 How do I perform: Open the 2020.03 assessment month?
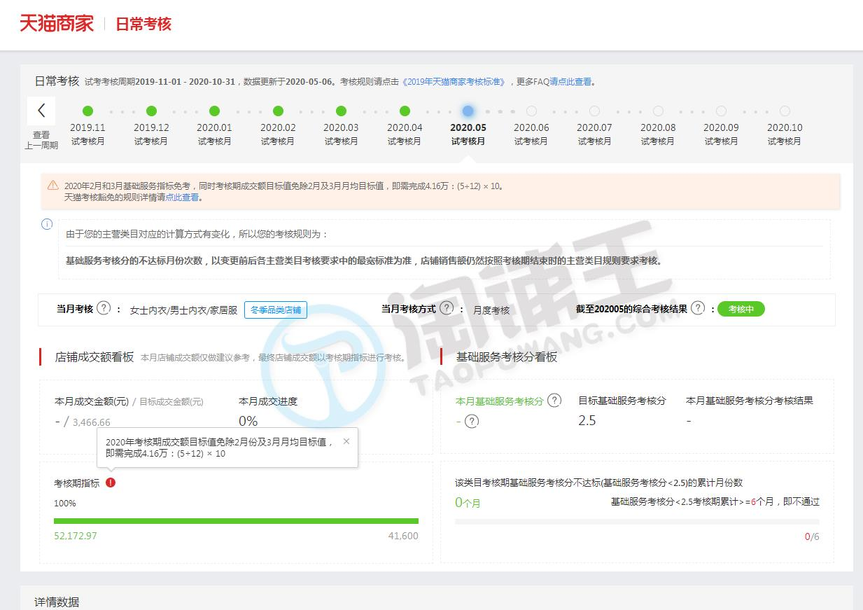(341, 111)
